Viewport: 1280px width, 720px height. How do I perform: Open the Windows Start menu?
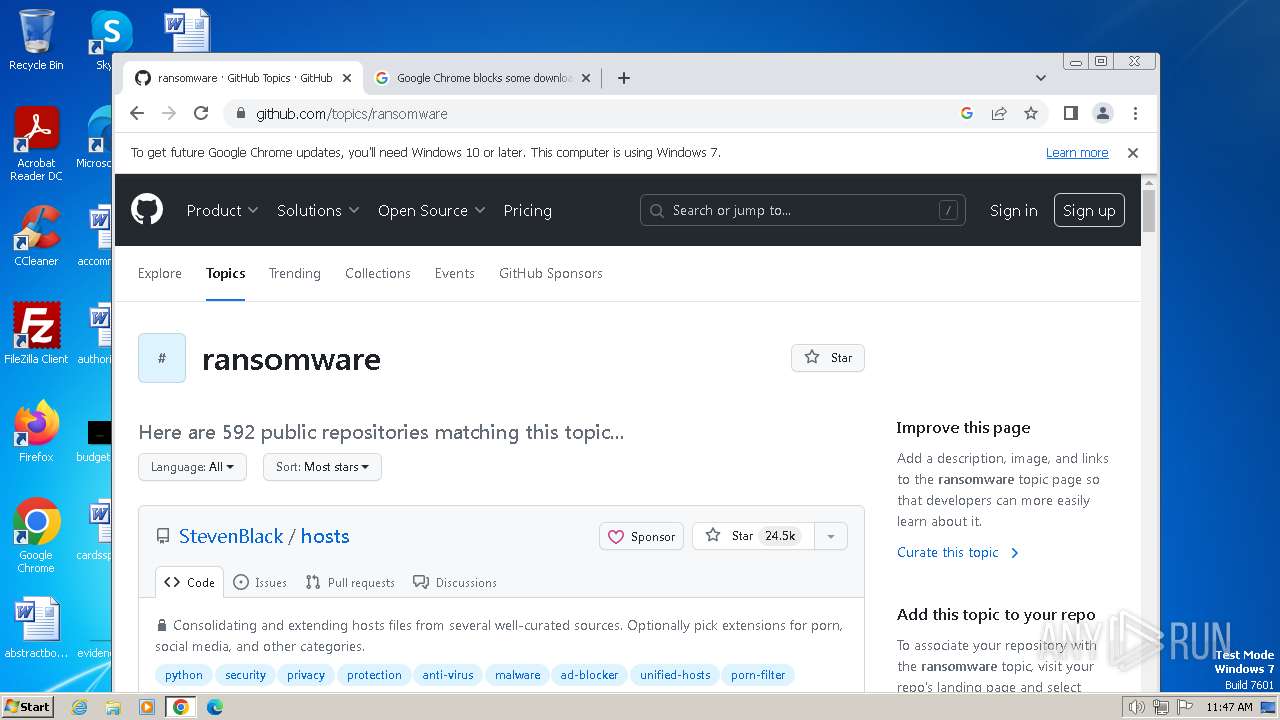(28, 707)
